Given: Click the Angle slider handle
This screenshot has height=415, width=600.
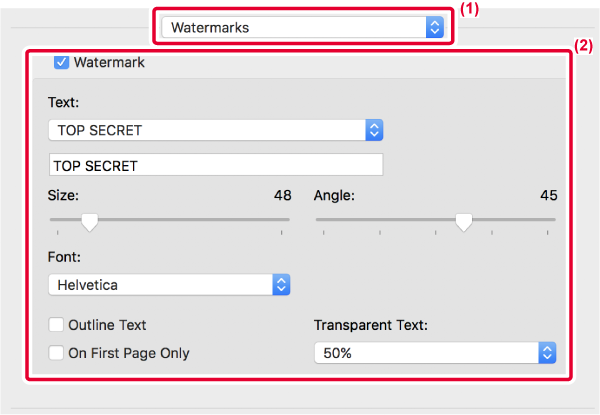Looking at the screenshot, I should 463,222.
